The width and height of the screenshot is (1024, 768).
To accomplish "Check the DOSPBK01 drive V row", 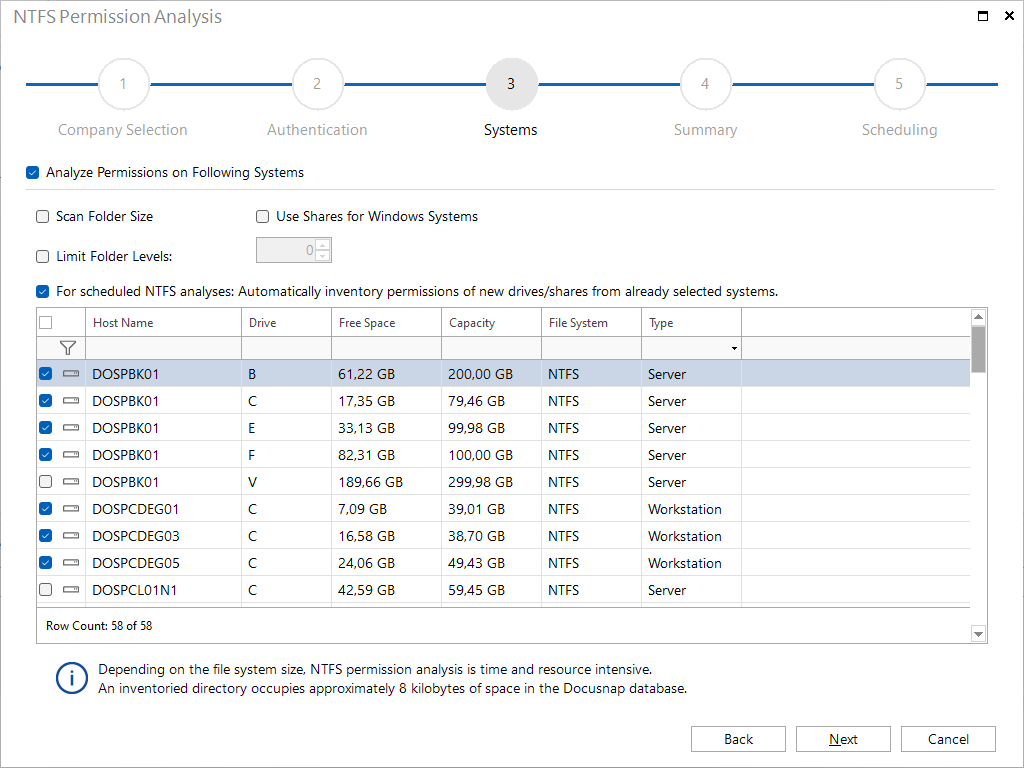I will click(x=46, y=482).
